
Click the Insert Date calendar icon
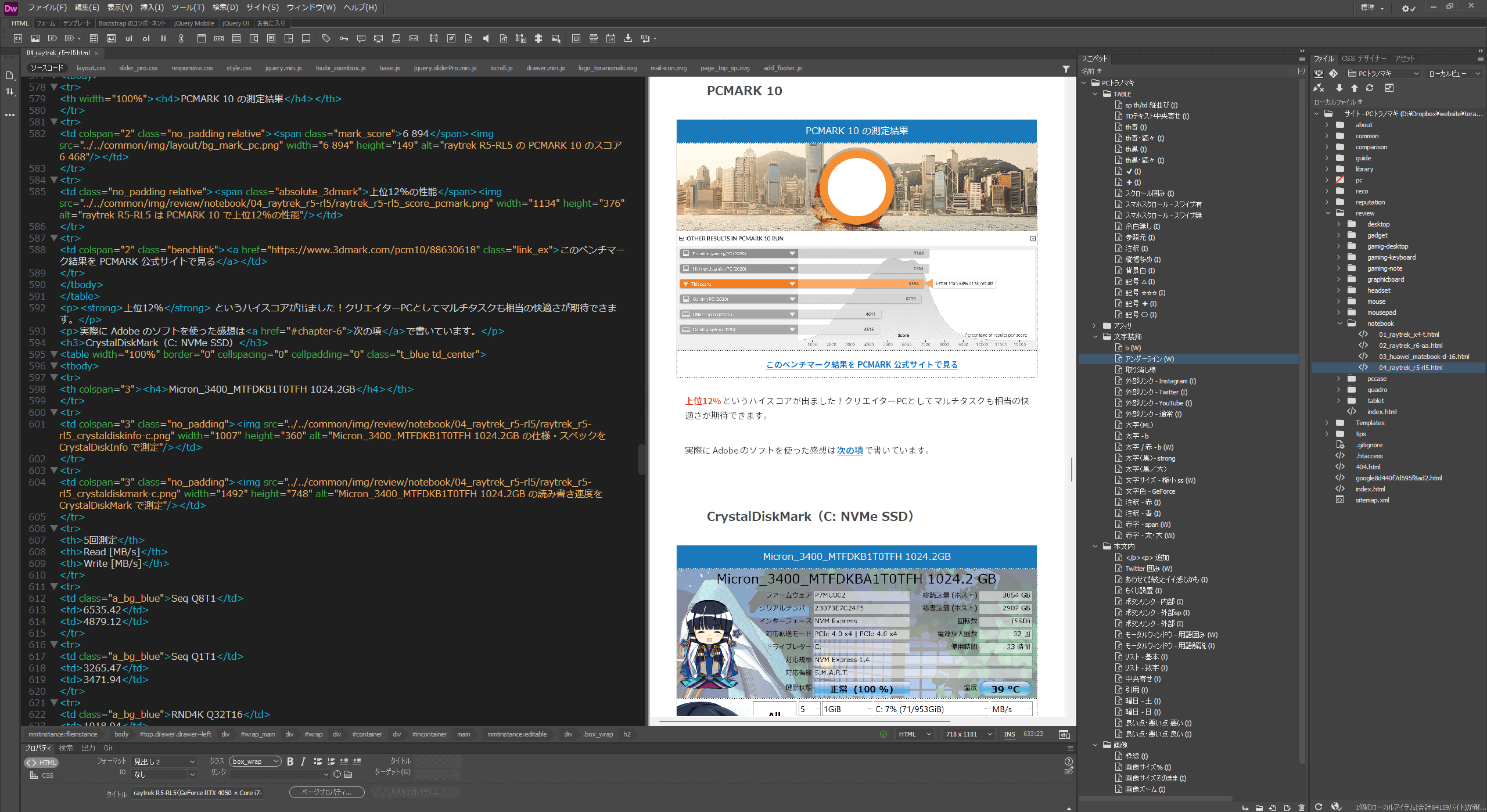[610, 38]
